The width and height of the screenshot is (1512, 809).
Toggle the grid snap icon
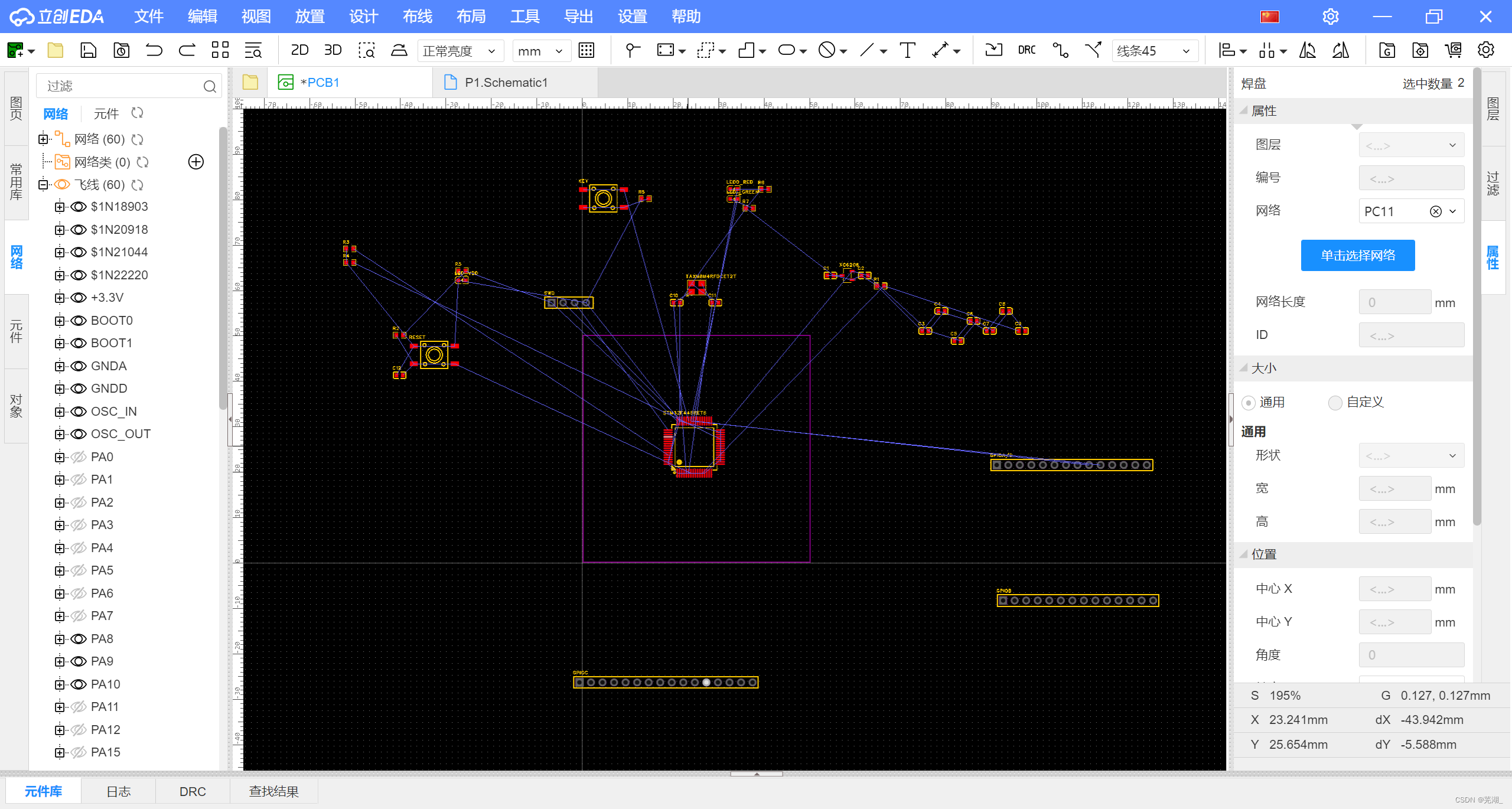586,50
